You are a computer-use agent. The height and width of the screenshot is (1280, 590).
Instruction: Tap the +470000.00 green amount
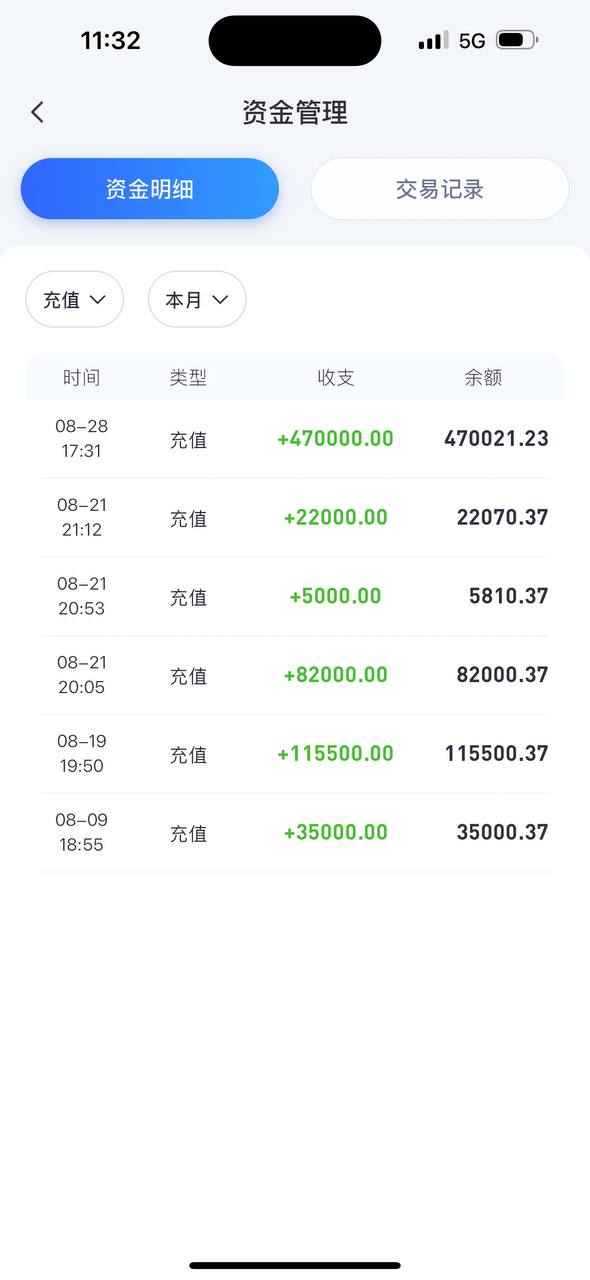[336, 438]
